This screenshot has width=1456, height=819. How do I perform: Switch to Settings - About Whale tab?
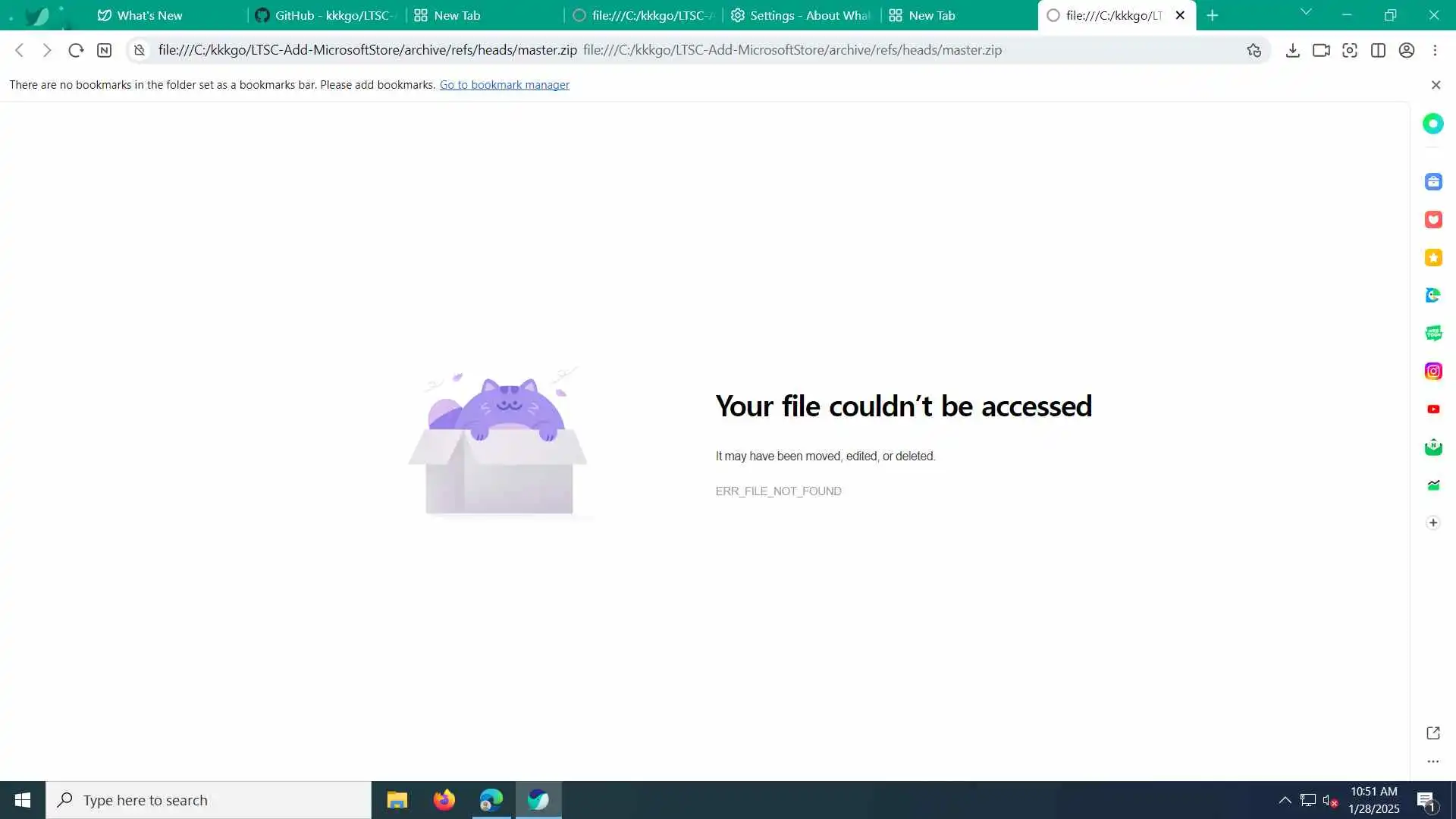tap(802, 15)
